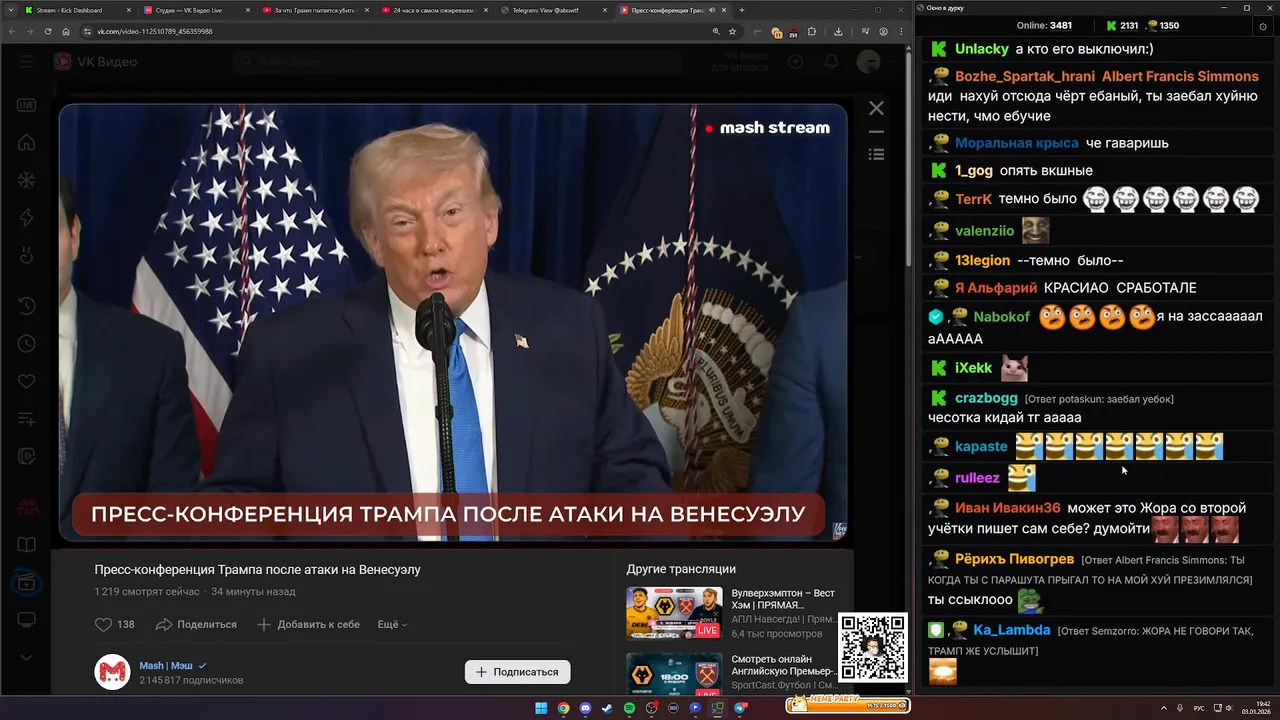The width and height of the screenshot is (1280, 720).
Task: Click the browser home icon
Action: tap(65, 31)
